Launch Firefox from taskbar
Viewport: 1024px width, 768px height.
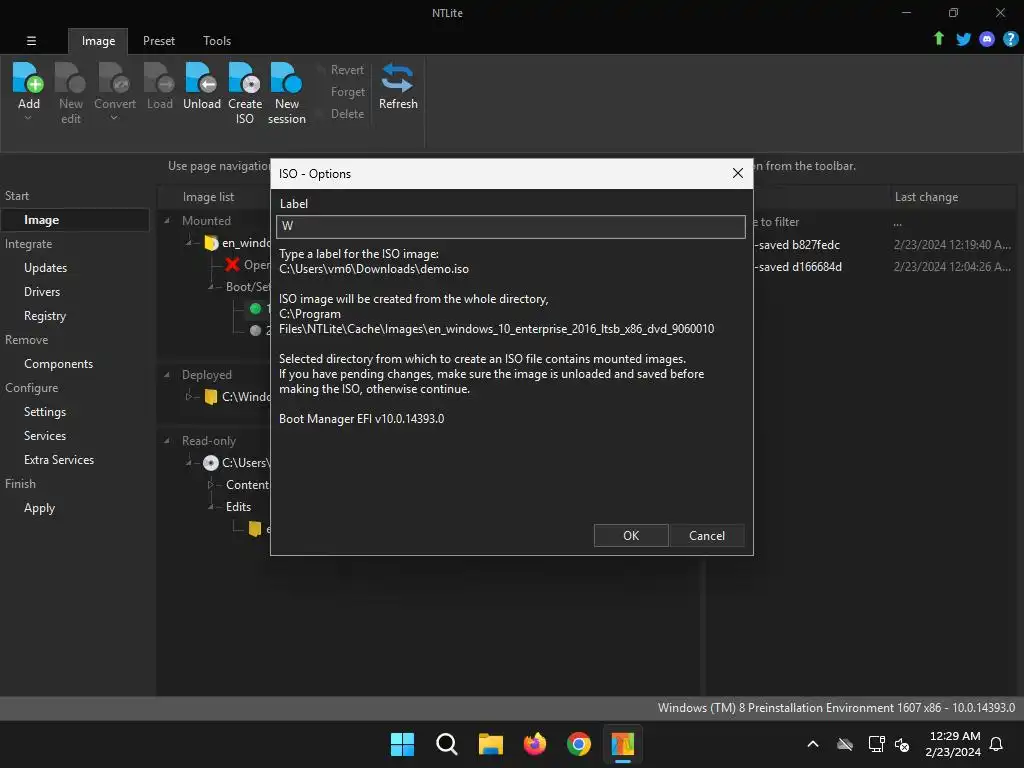[x=535, y=744]
